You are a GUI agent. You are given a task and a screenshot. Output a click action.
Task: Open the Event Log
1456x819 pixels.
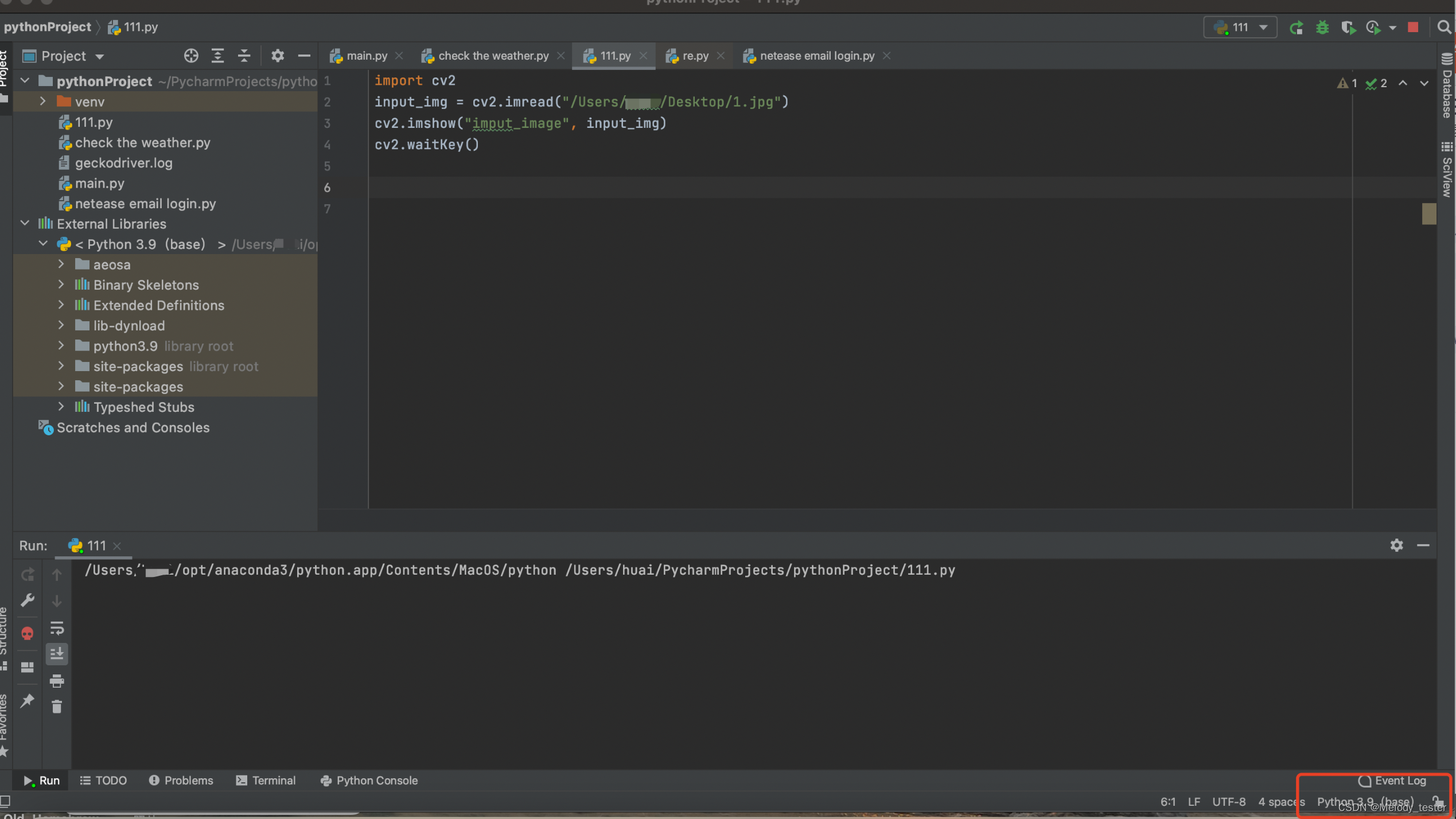[x=1392, y=781]
